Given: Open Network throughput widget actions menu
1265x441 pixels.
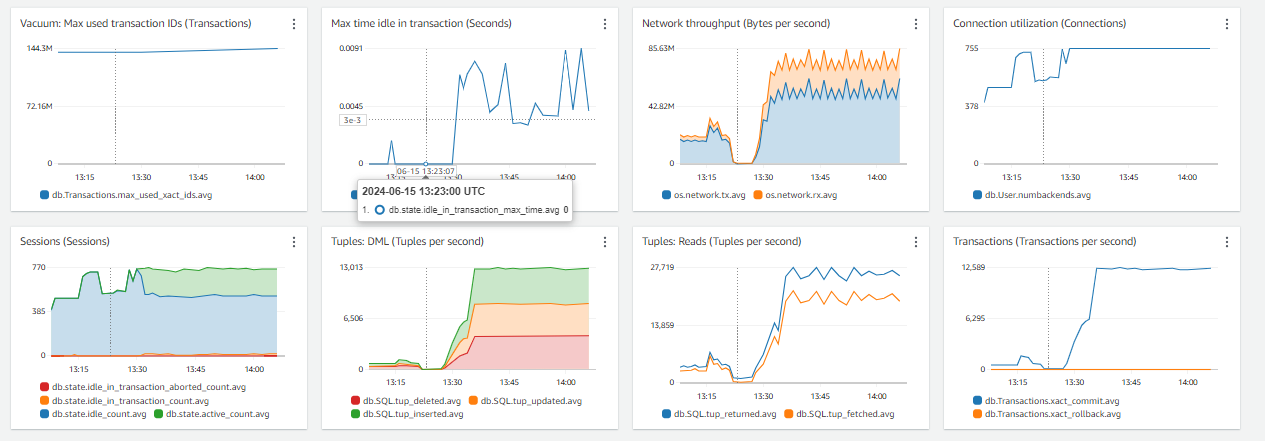Looking at the screenshot, I should click(915, 24).
